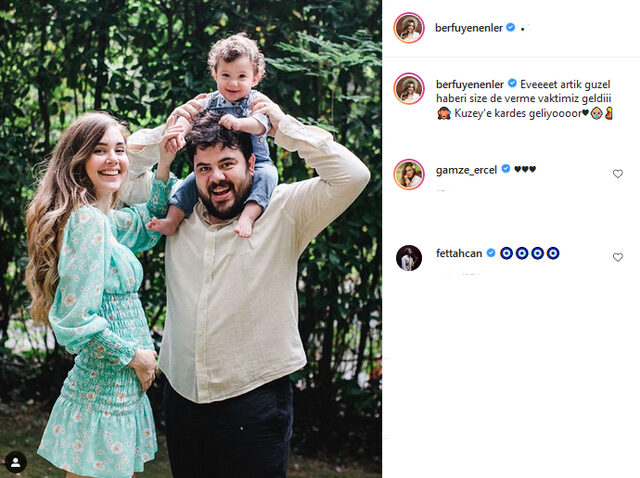The height and width of the screenshot is (478, 640).
Task: Click fettahcan's blue verified badge
Action: coord(491,253)
